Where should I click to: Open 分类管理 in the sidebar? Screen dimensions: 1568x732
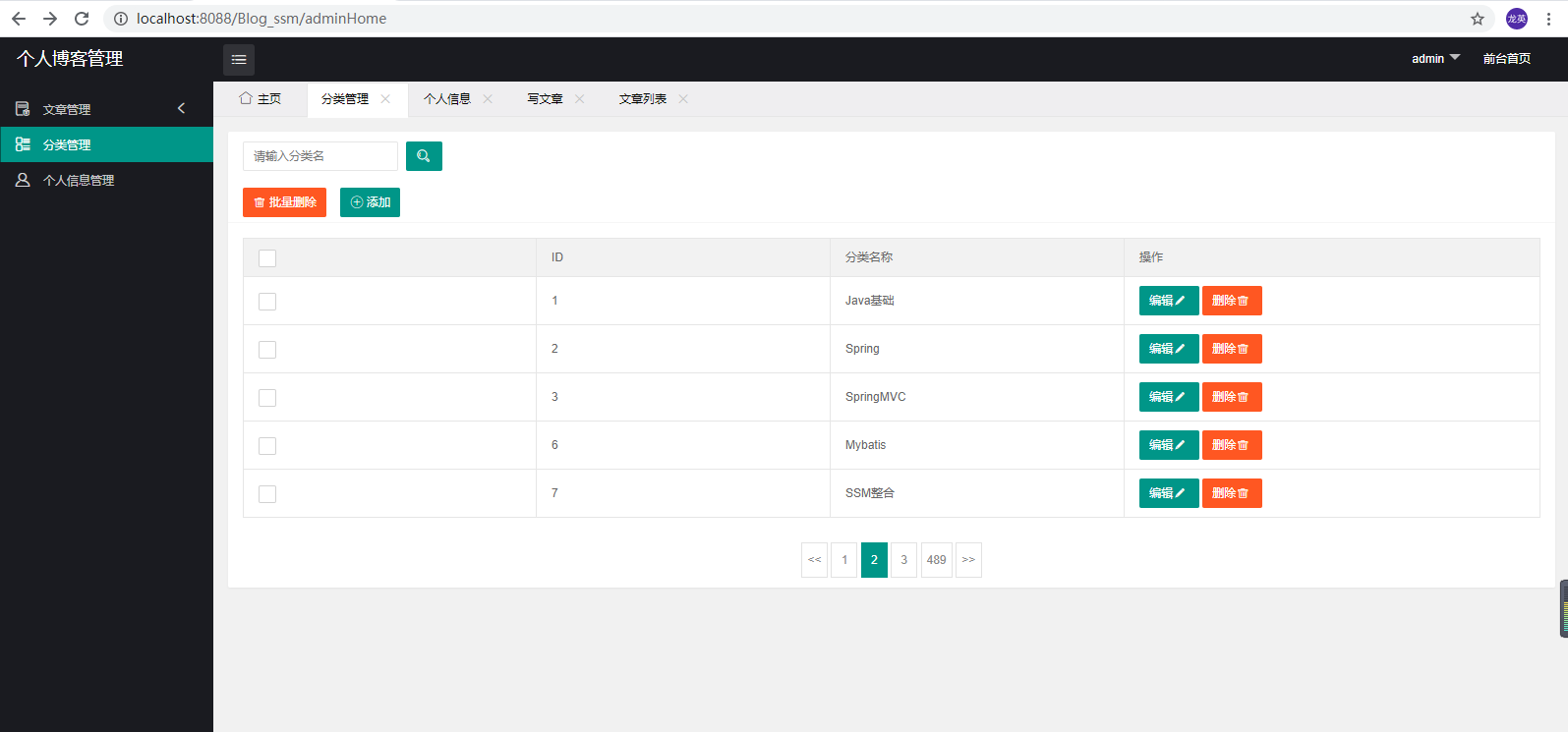click(x=106, y=144)
